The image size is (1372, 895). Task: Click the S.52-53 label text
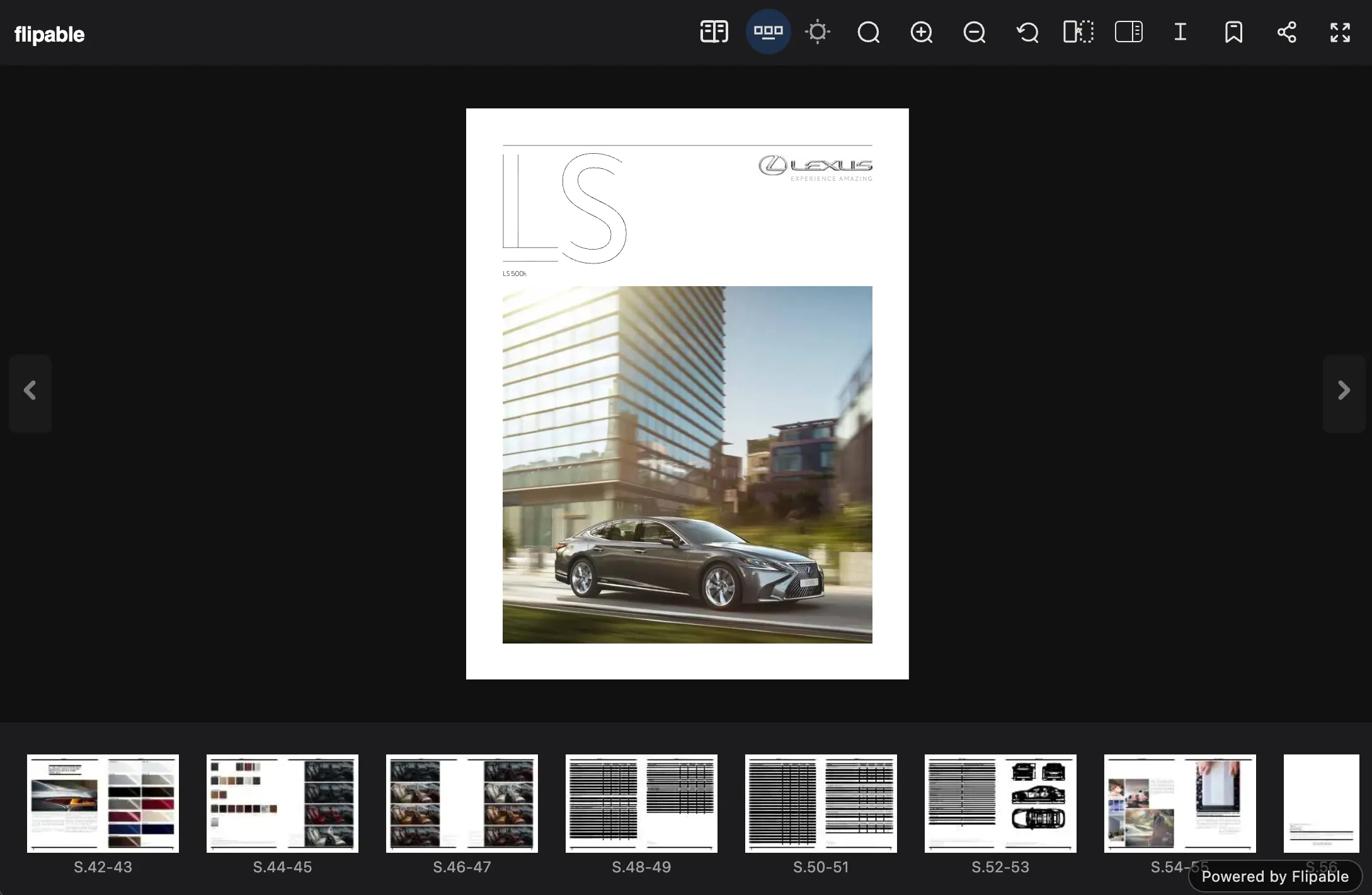[1000, 867]
